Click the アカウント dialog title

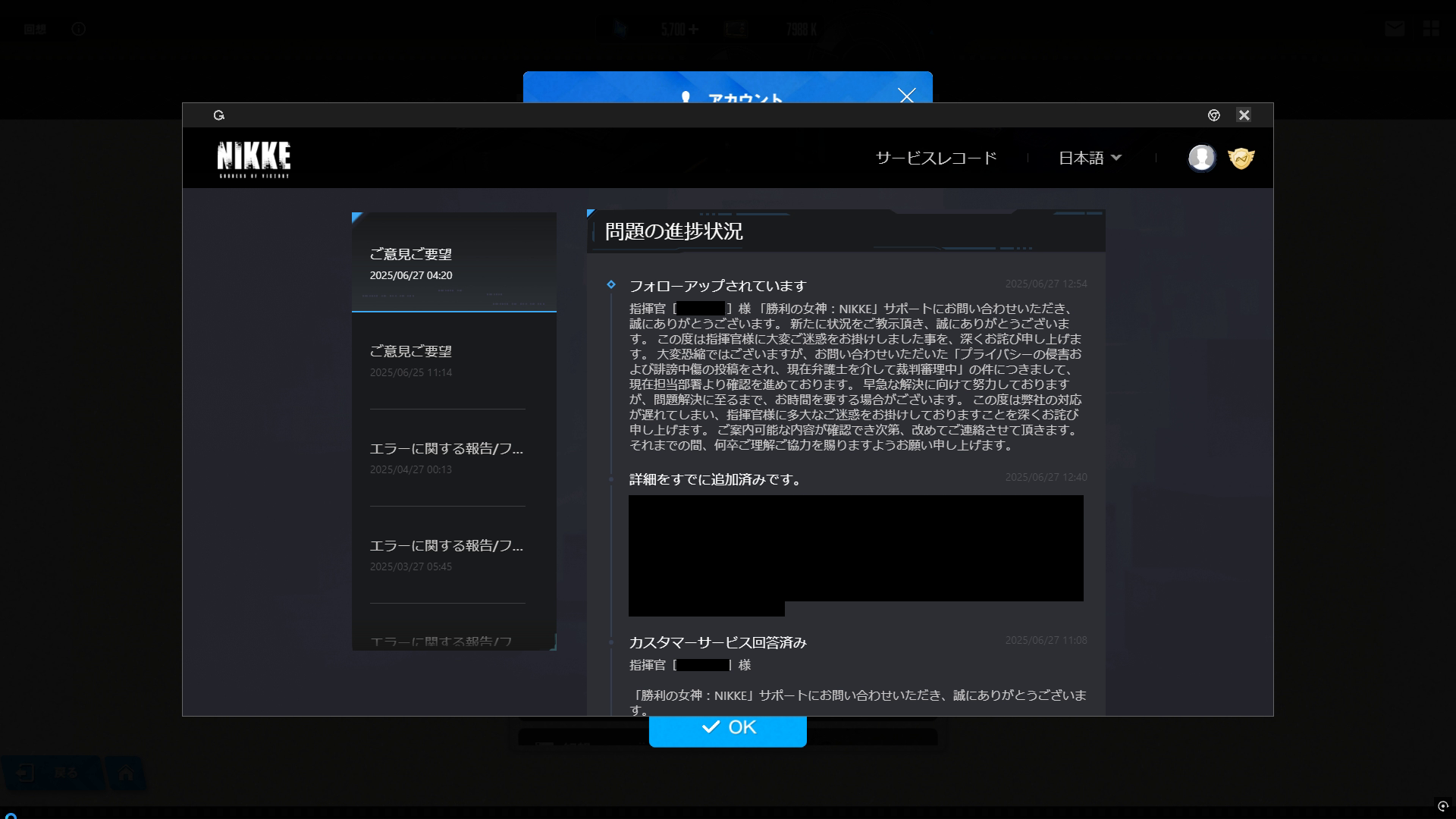pyautogui.click(x=745, y=99)
